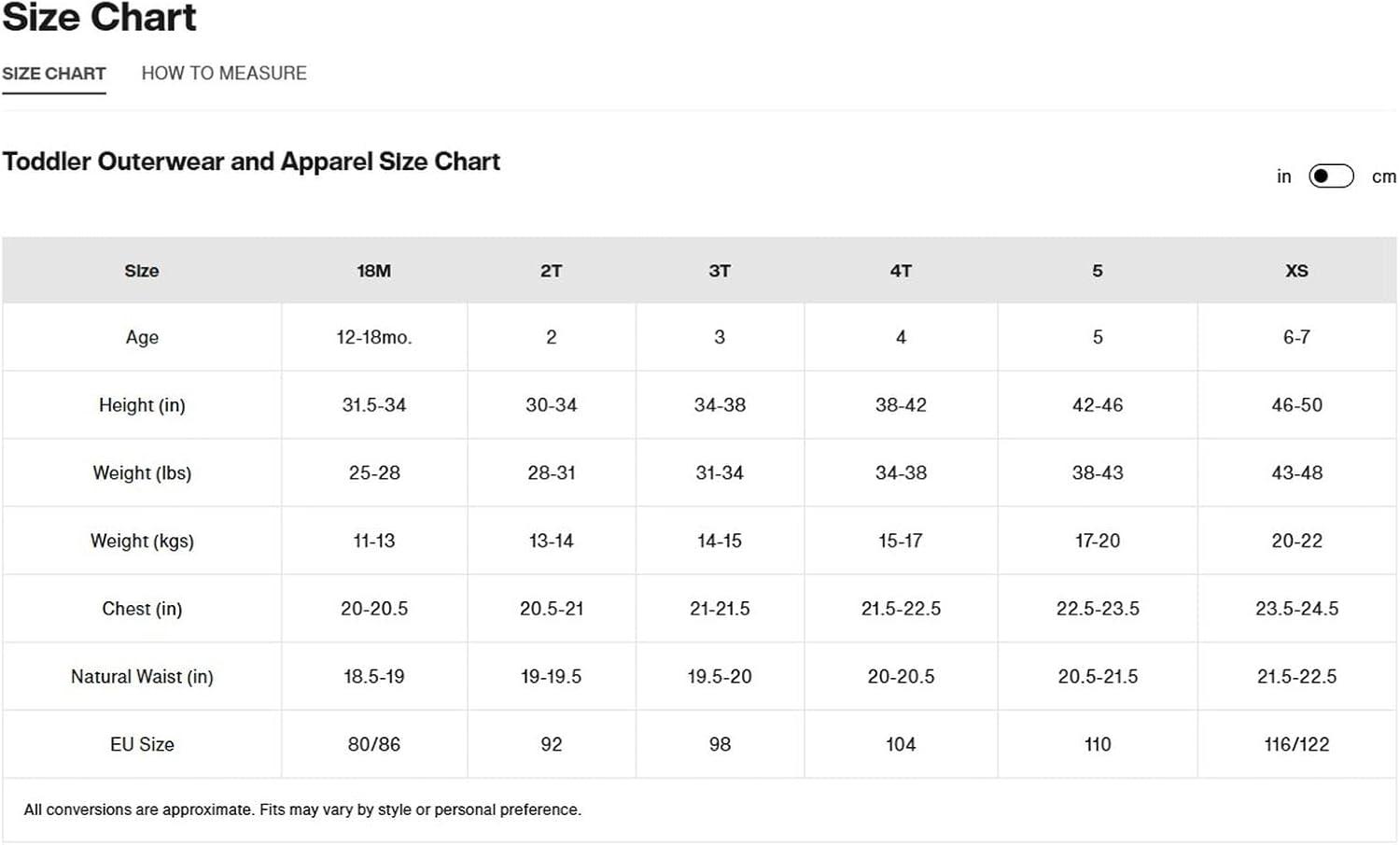
Task: Select the SIZE CHART tab
Action: pyautogui.click(x=54, y=74)
